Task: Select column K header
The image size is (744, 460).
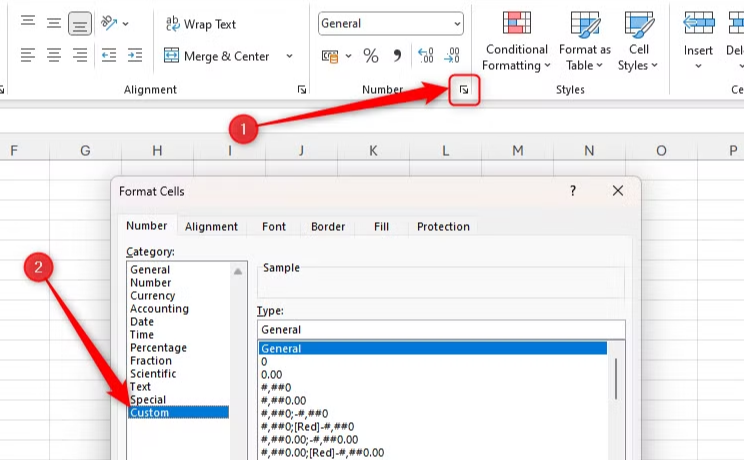Action: pyautogui.click(x=373, y=151)
